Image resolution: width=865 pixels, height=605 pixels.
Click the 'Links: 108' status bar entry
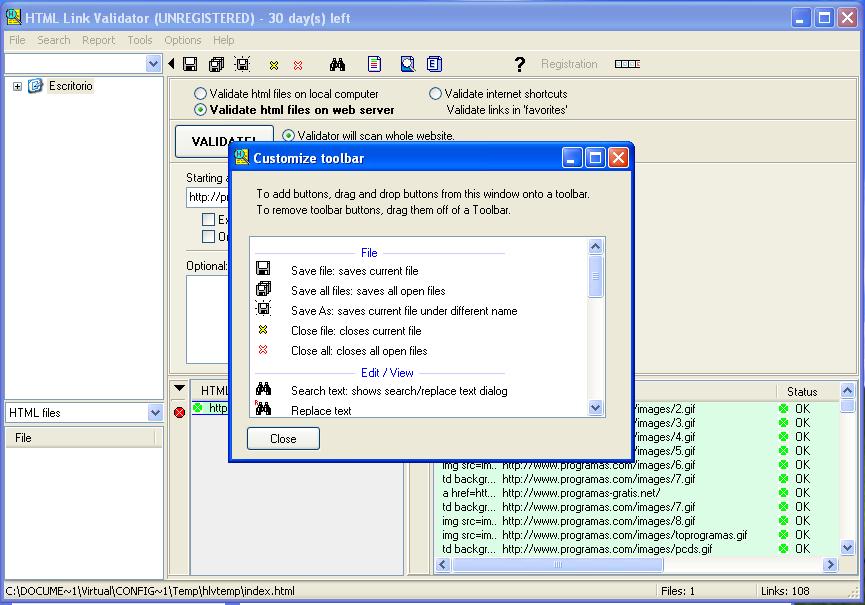pyautogui.click(x=784, y=591)
